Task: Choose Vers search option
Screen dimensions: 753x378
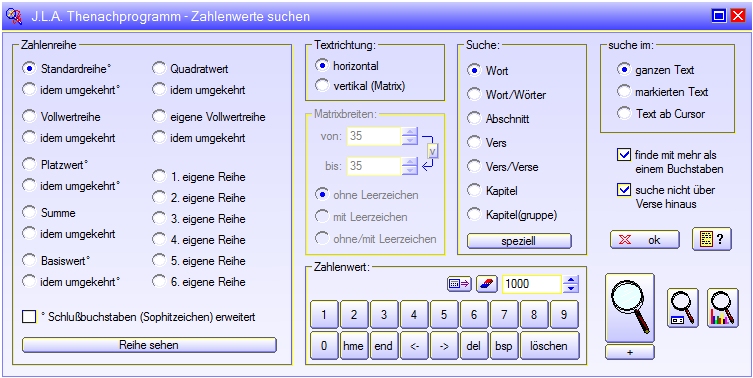Action: click(x=474, y=143)
